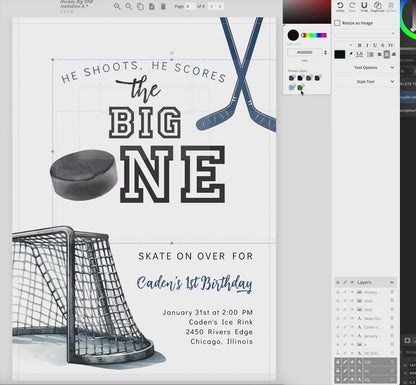Click the zoom in magnifier icon

(117, 6)
